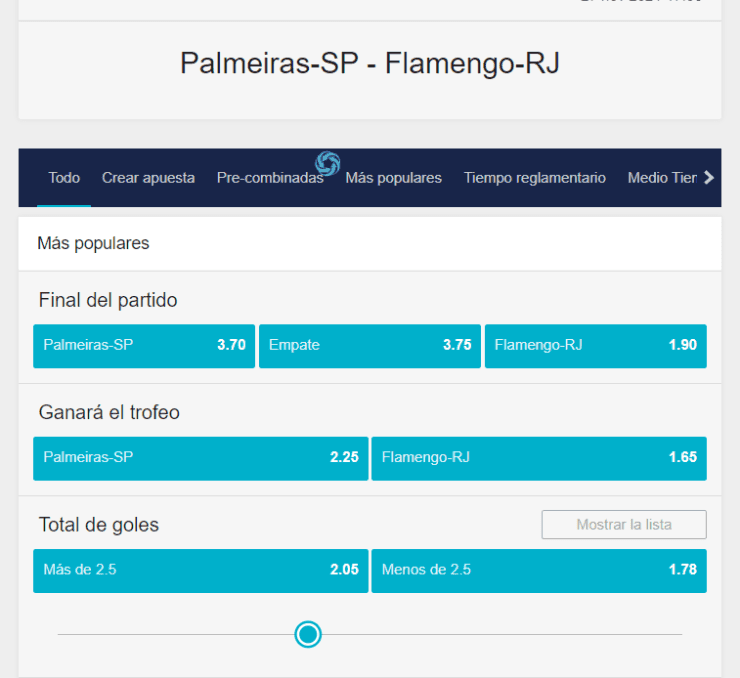Bet on Menos de 2.5 goals
The height and width of the screenshot is (678, 740).
click(538, 570)
